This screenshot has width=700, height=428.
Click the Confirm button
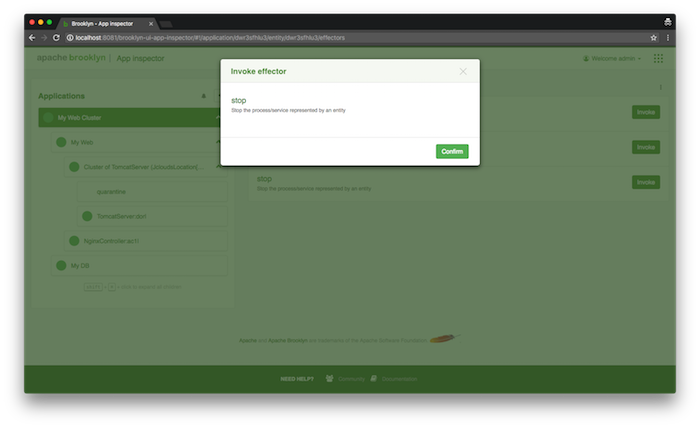(x=452, y=151)
